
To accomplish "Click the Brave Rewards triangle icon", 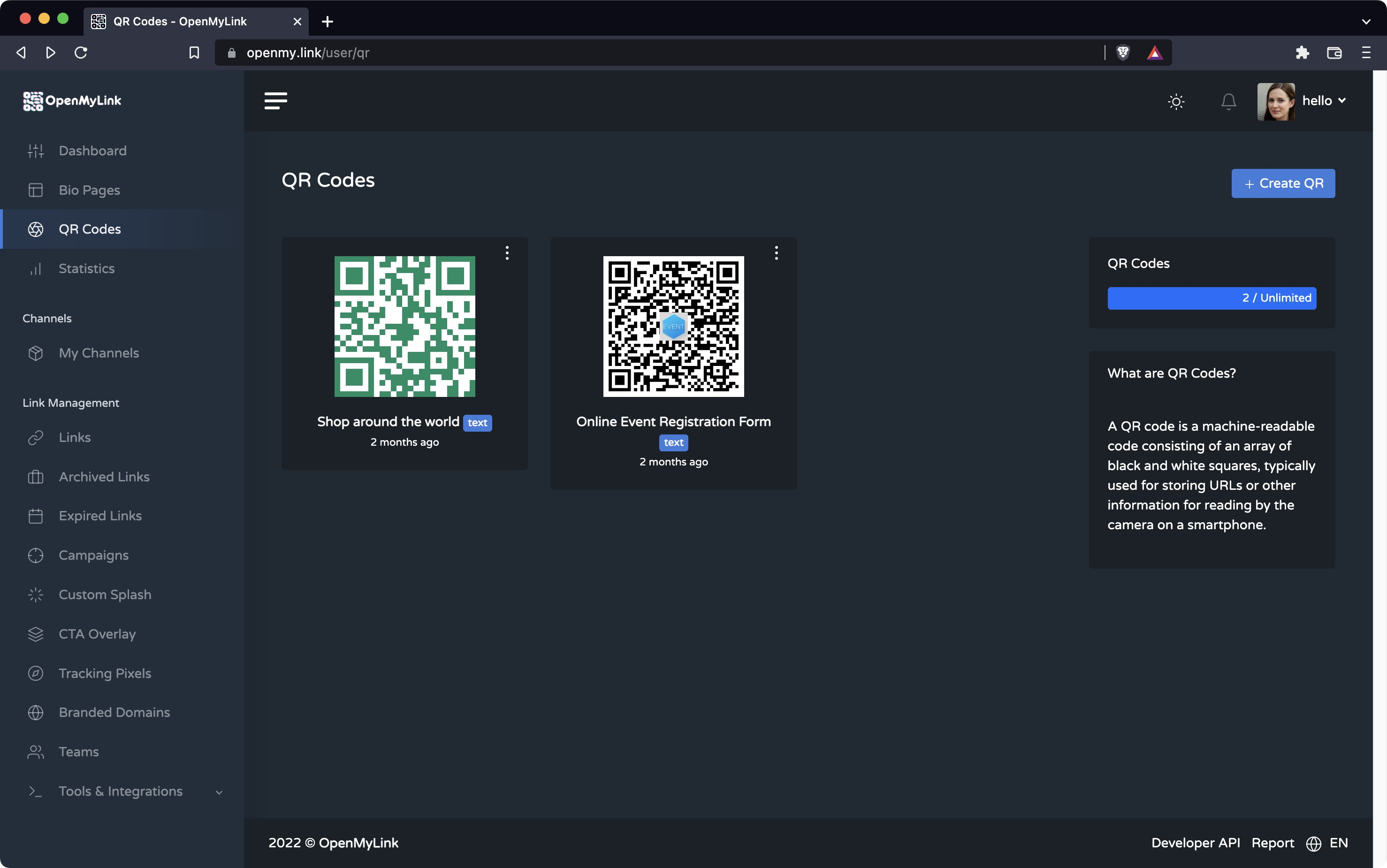I will [x=1154, y=53].
